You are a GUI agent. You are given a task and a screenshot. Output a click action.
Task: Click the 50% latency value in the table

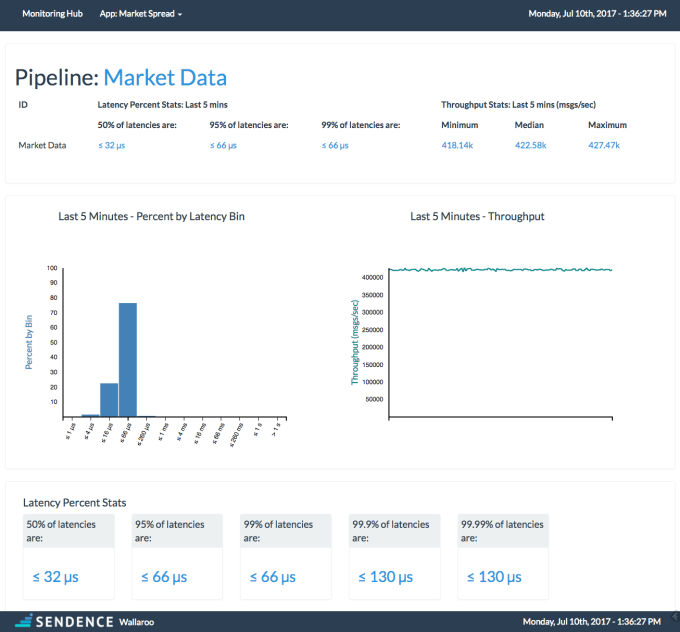[x=111, y=146]
